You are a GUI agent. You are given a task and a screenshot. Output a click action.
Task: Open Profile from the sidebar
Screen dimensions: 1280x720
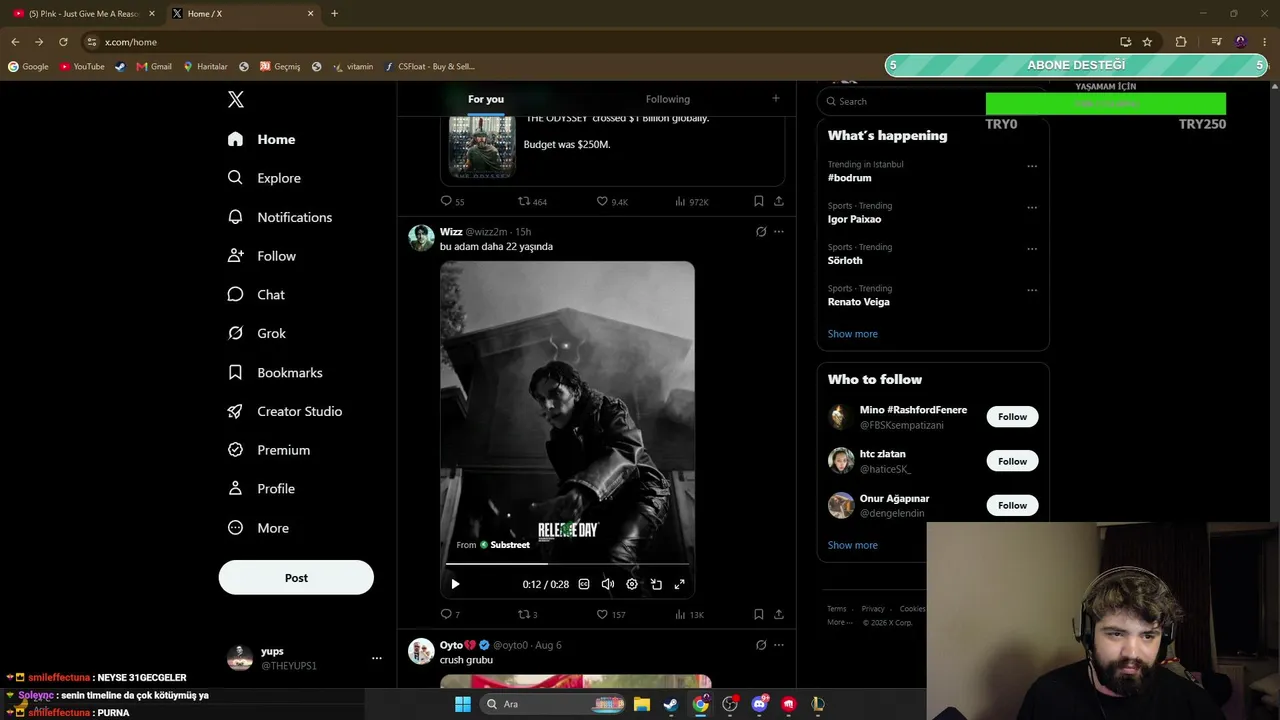(x=261, y=489)
